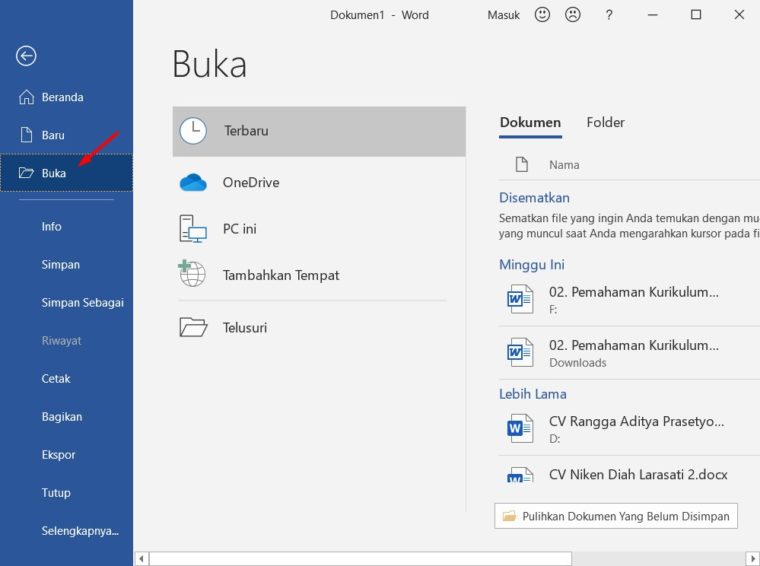Click Word icon of Pemahaman Kurikulum in F:
The width and height of the screenshot is (760, 566).
point(520,299)
